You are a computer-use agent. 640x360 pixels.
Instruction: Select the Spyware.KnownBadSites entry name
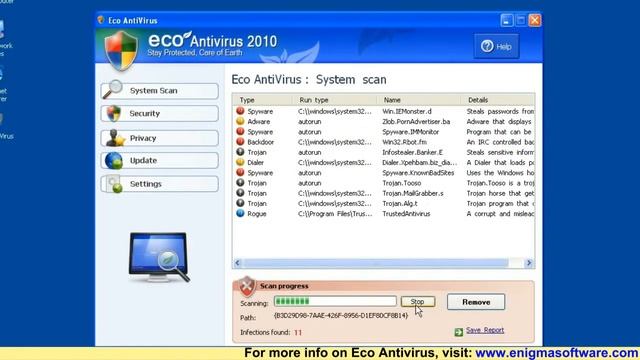click(418, 173)
